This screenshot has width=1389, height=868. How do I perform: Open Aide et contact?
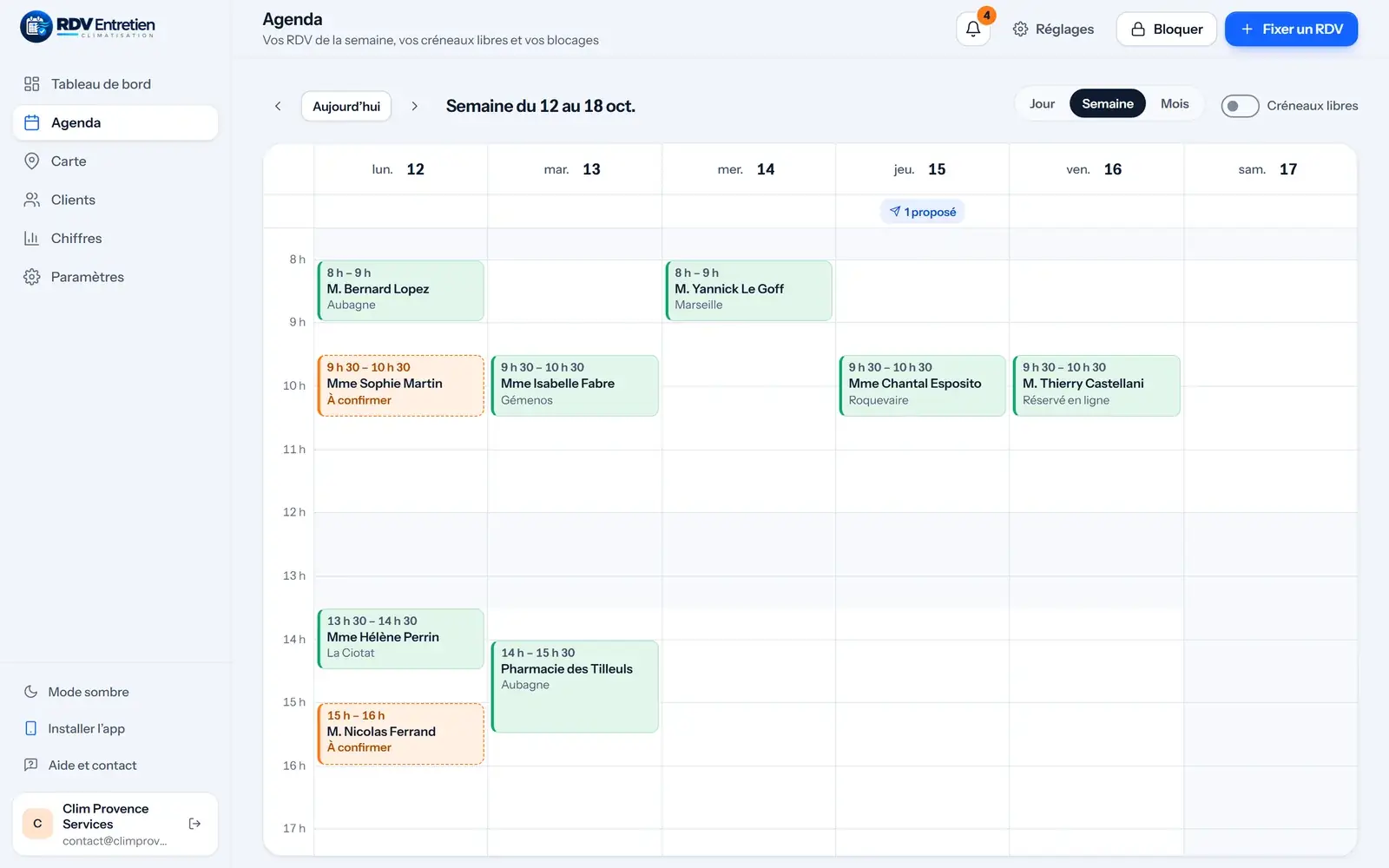[x=115, y=765]
